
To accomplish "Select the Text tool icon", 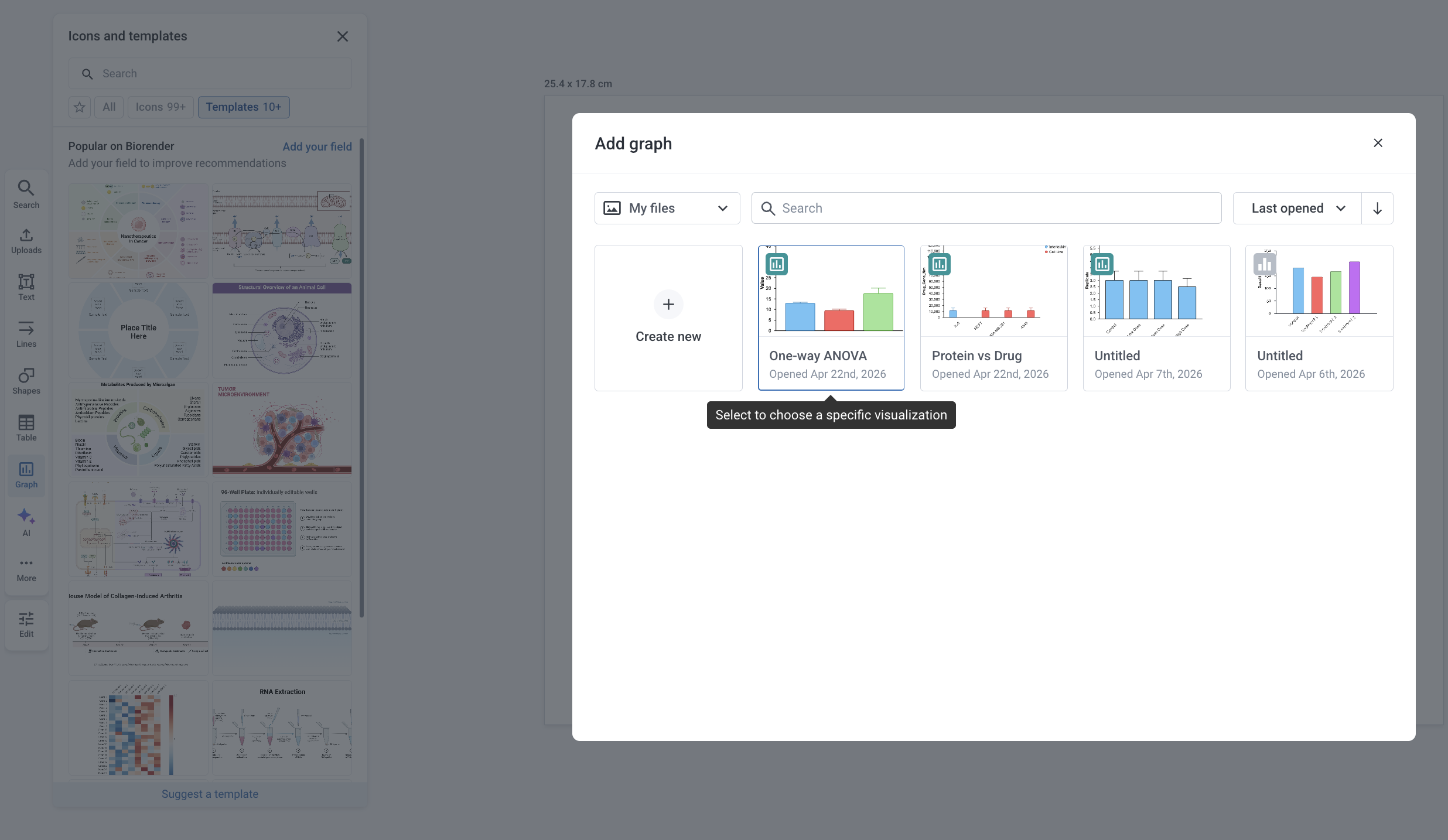I will [26, 288].
